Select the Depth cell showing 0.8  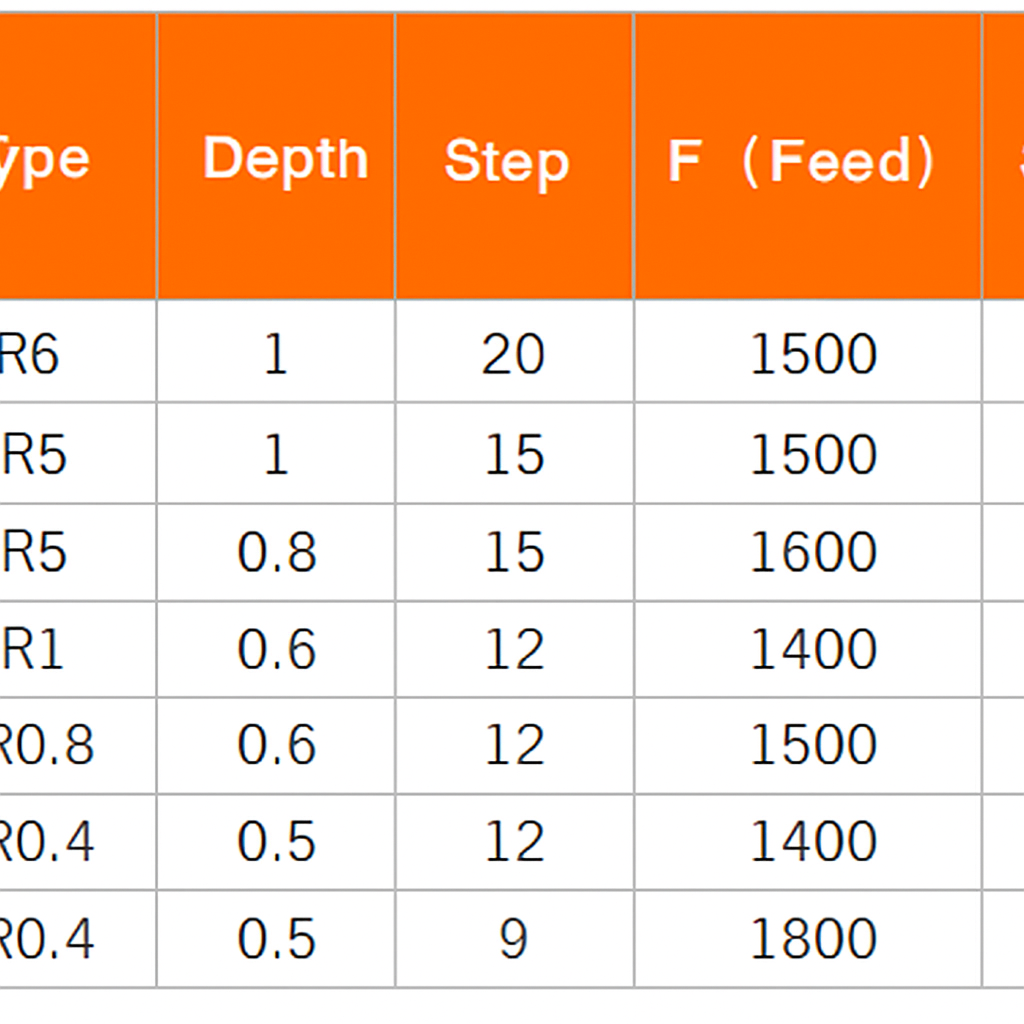[x=277, y=552]
